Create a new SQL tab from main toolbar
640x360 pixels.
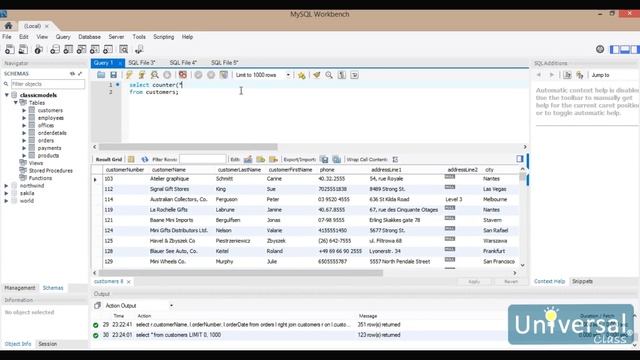coord(9,49)
